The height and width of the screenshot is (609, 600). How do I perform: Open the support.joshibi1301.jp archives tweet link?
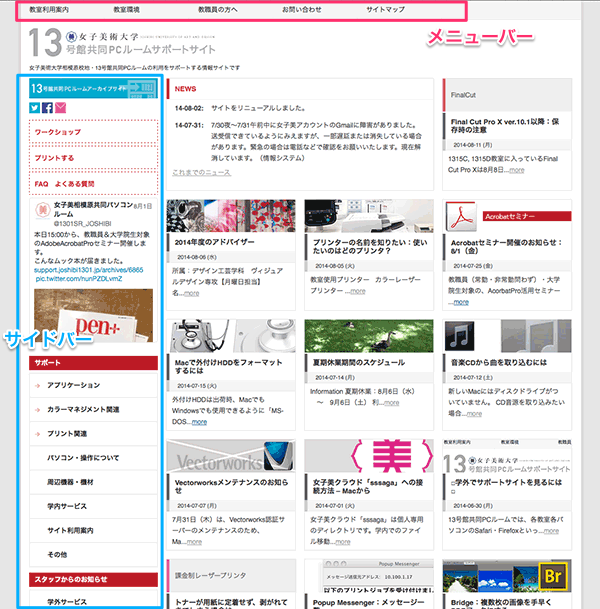pos(89,270)
